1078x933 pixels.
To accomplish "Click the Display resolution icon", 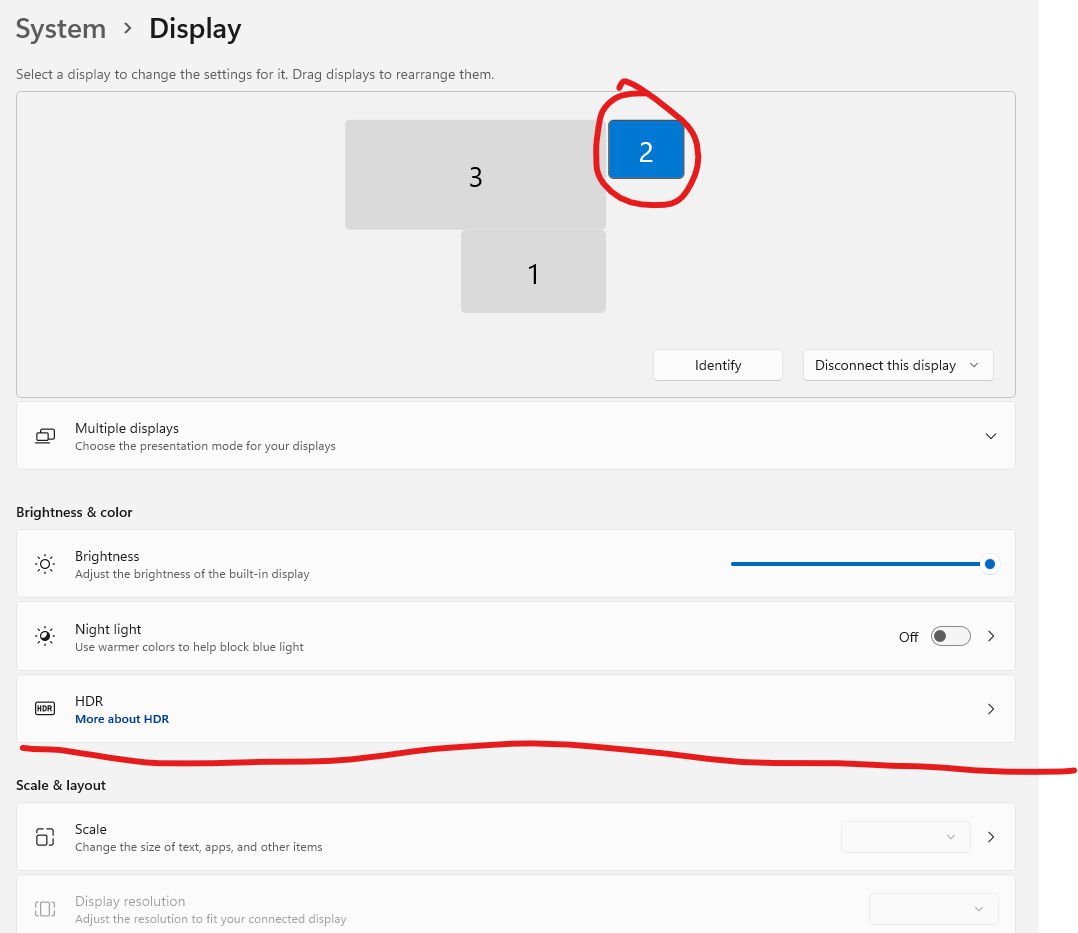I will 45,909.
